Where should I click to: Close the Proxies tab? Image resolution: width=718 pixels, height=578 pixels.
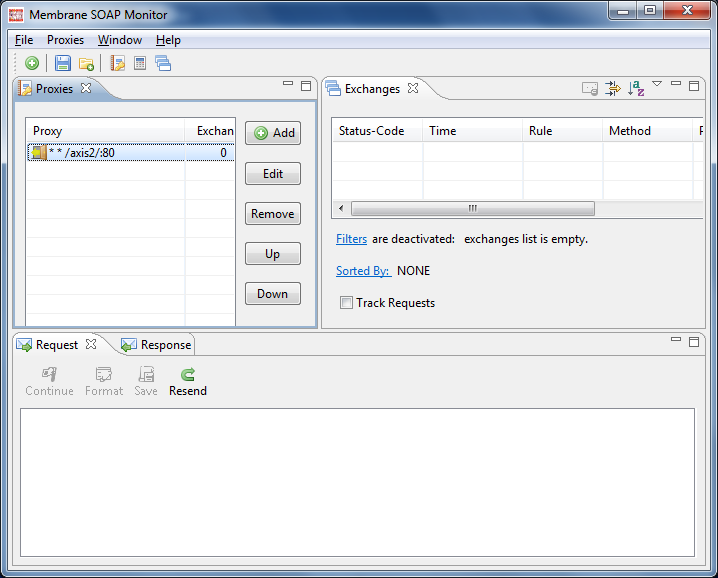coord(86,88)
